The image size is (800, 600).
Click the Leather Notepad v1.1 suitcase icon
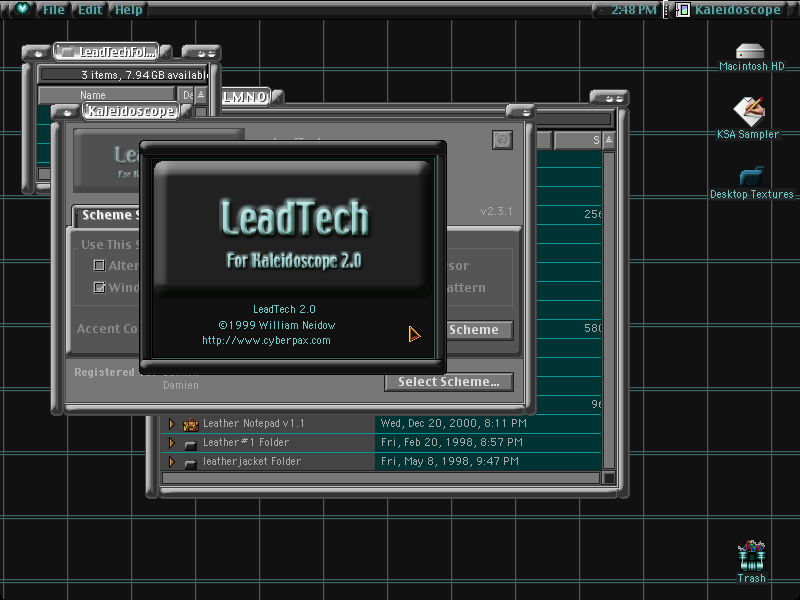point(191,424)
